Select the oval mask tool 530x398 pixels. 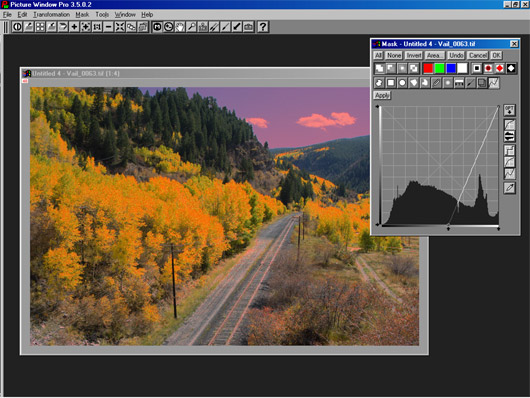[x=402, y=83]
